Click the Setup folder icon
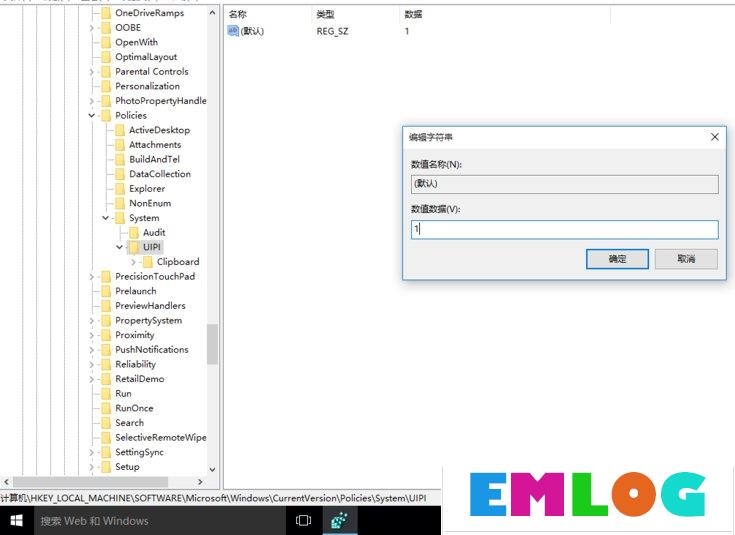The image size is (735, 535). 106,467
